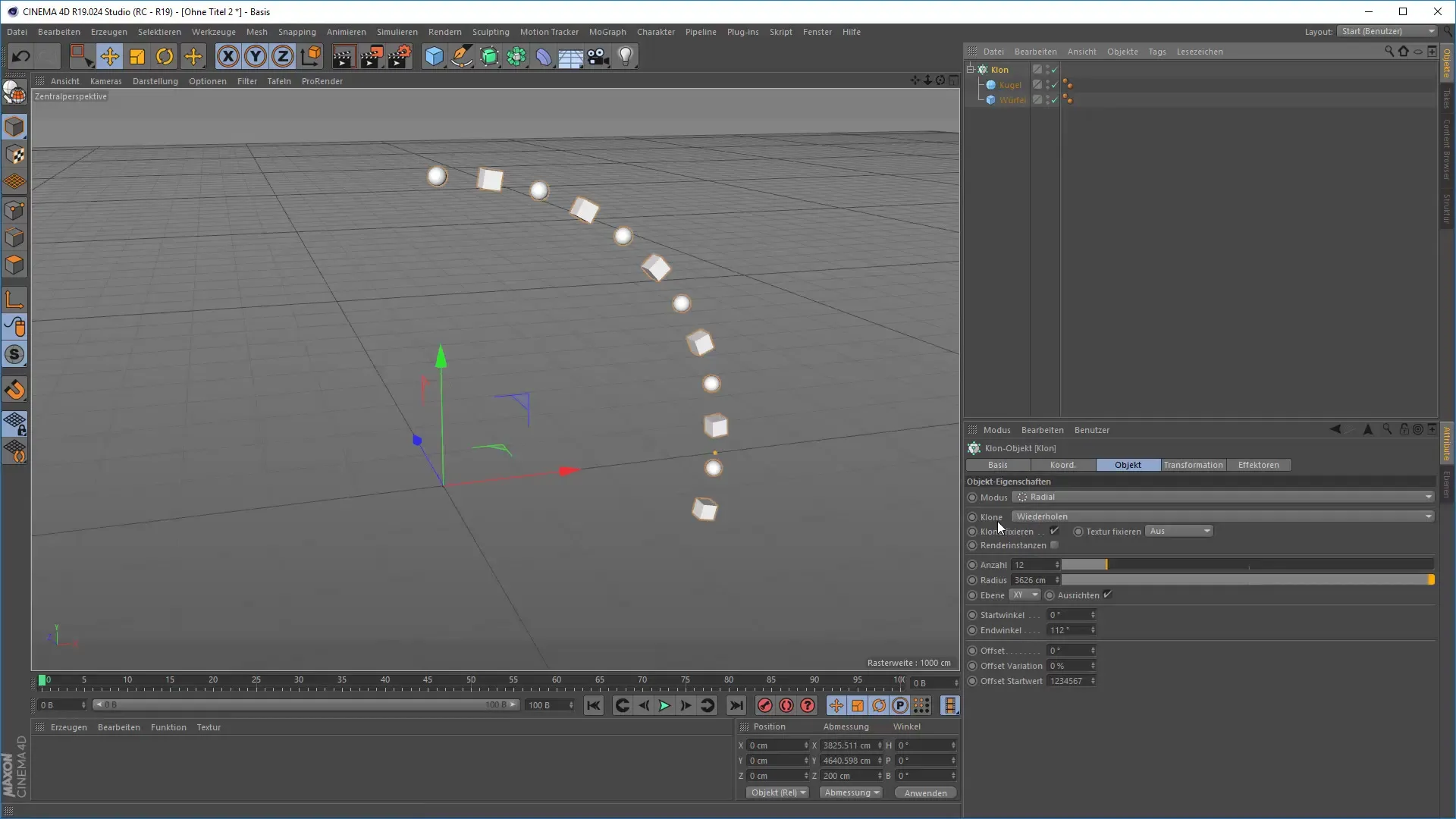Adjust the Radius slider
Image resolution: width=1456 pixels, height=819 pixels.
click(1247, 580)
